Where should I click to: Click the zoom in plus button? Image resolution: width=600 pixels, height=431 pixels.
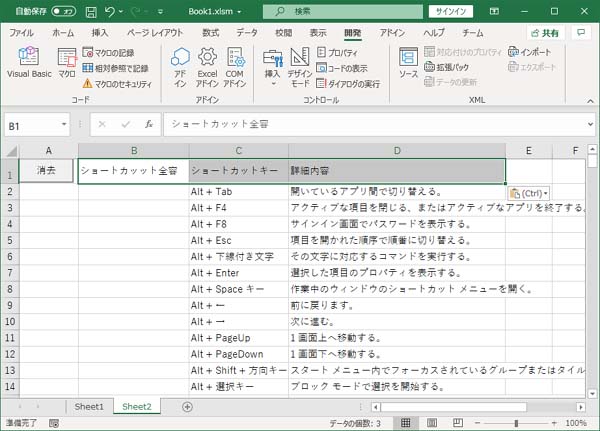554,423
